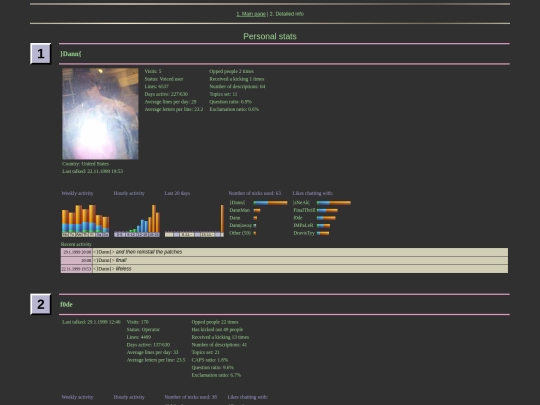Click the rank 2 number badge
Viewport: 540px width, 405px height.
(41, 304)
